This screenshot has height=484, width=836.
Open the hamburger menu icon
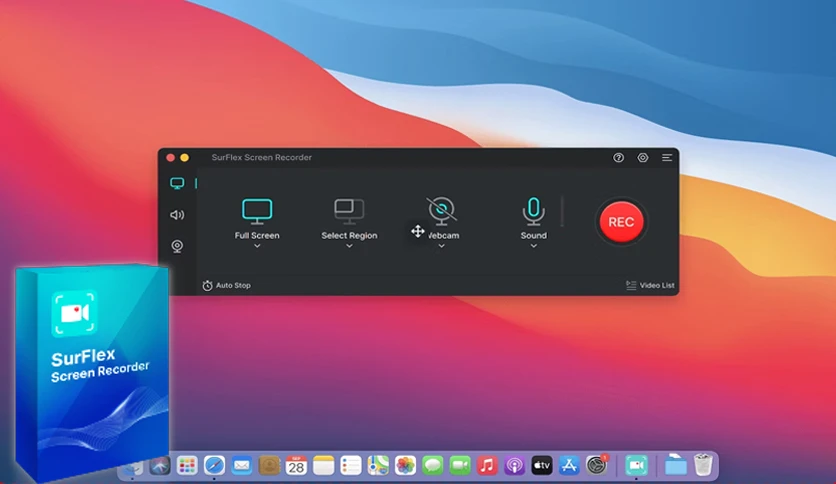click(667, 157)
